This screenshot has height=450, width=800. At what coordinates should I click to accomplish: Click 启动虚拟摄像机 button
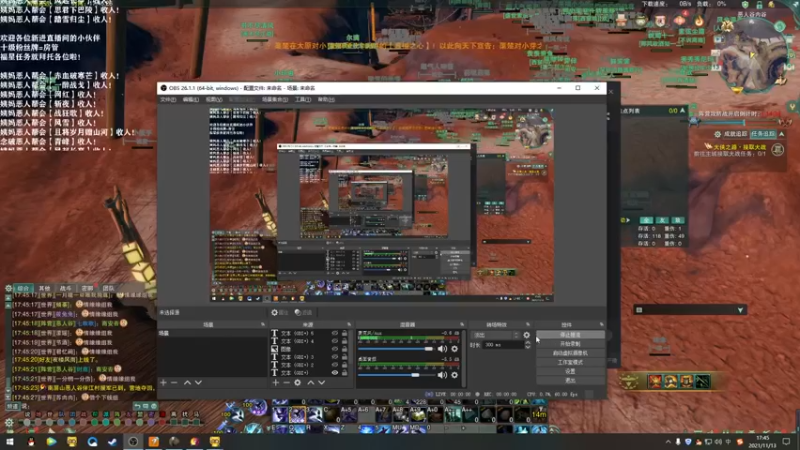pyautogui.click(x=570, y=353)
